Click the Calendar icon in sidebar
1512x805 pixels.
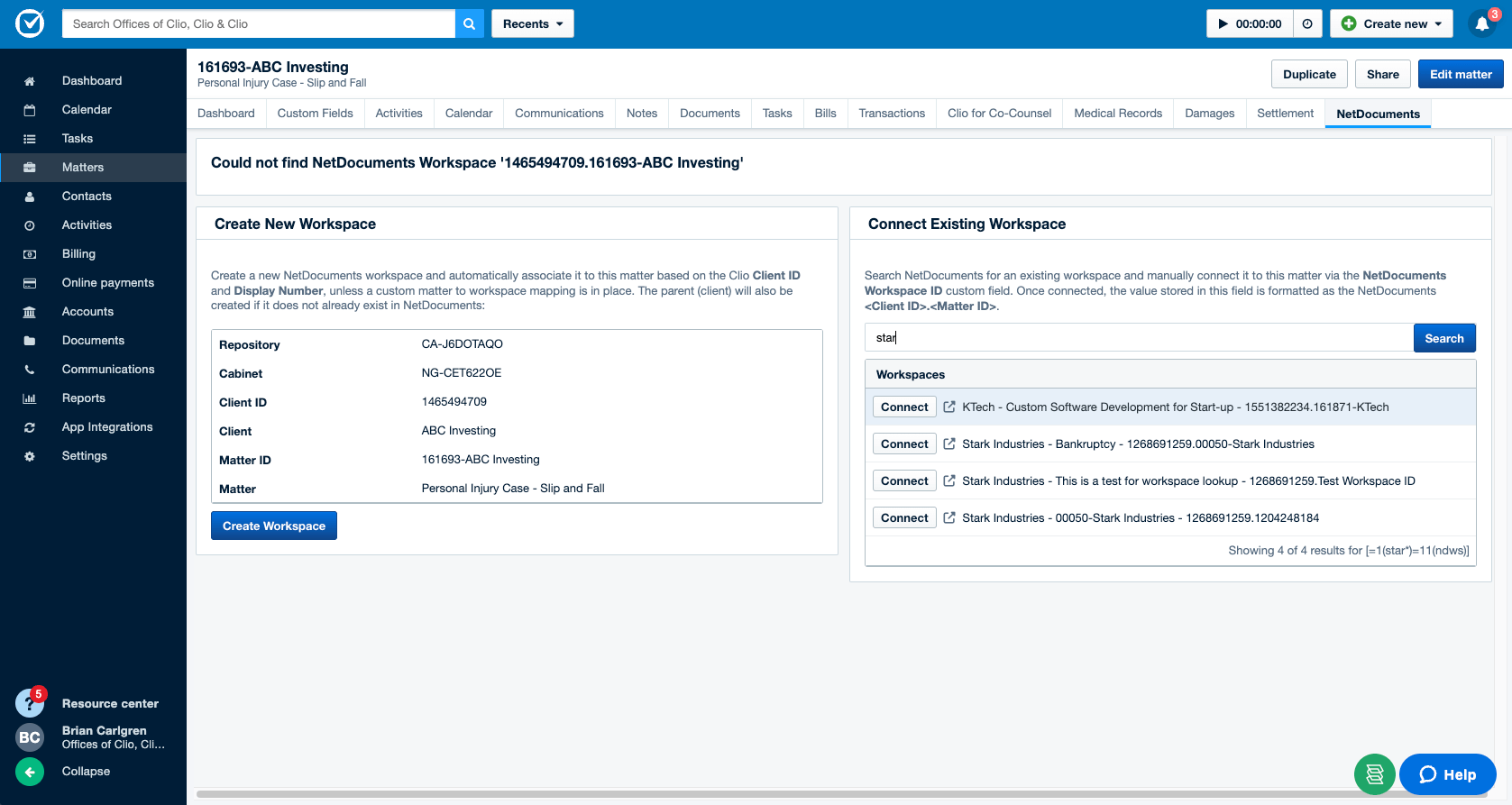coord(30,110)
